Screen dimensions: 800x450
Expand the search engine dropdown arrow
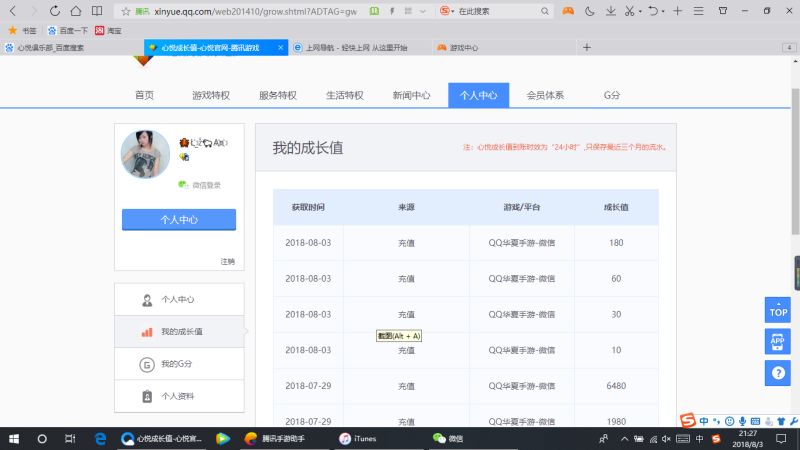(x=450, y=11)
